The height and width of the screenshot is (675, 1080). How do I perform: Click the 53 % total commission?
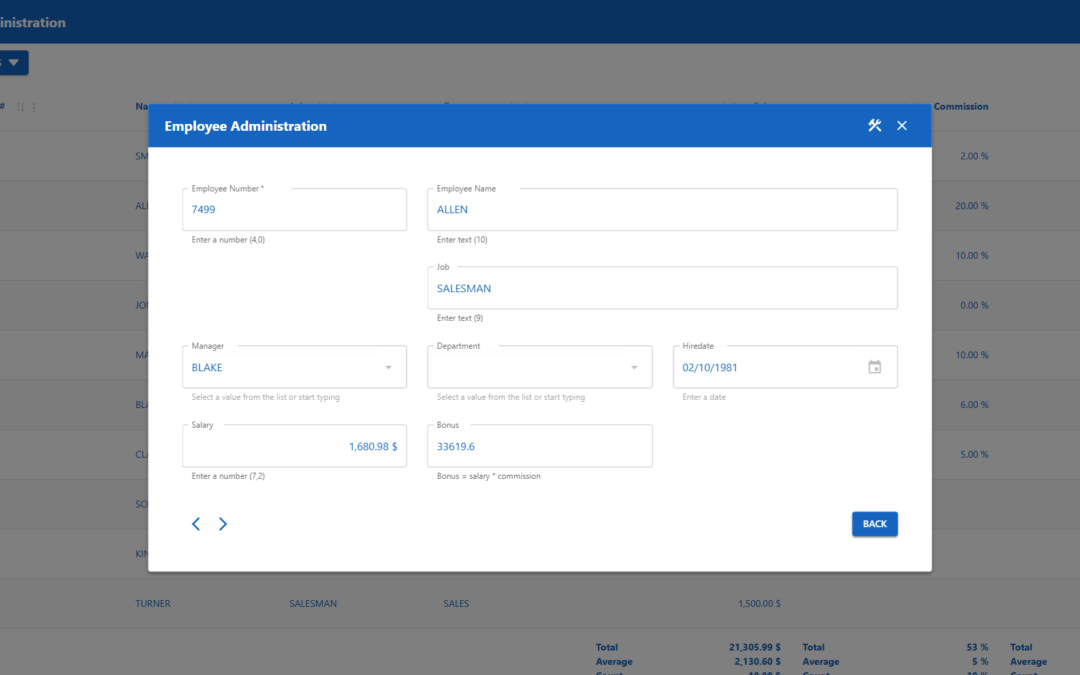click(977, 647)
